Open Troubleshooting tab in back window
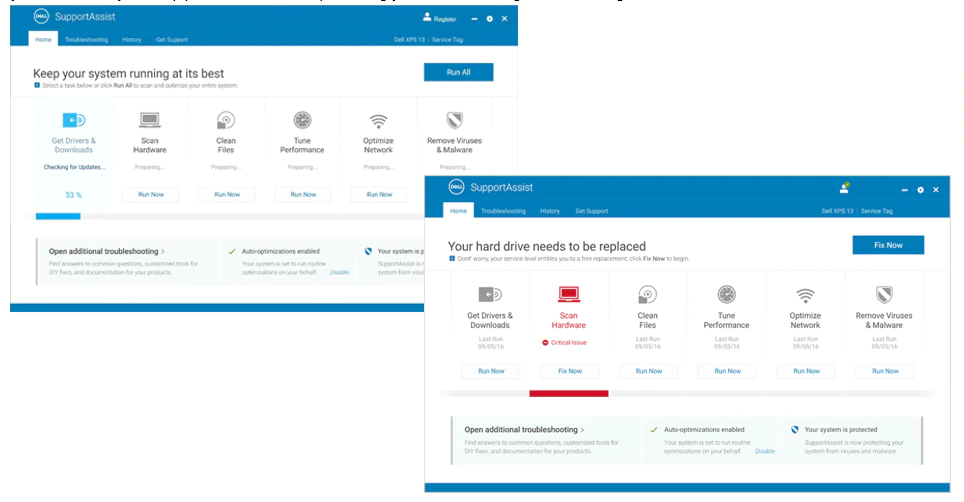964x502 pixels. 87,39
